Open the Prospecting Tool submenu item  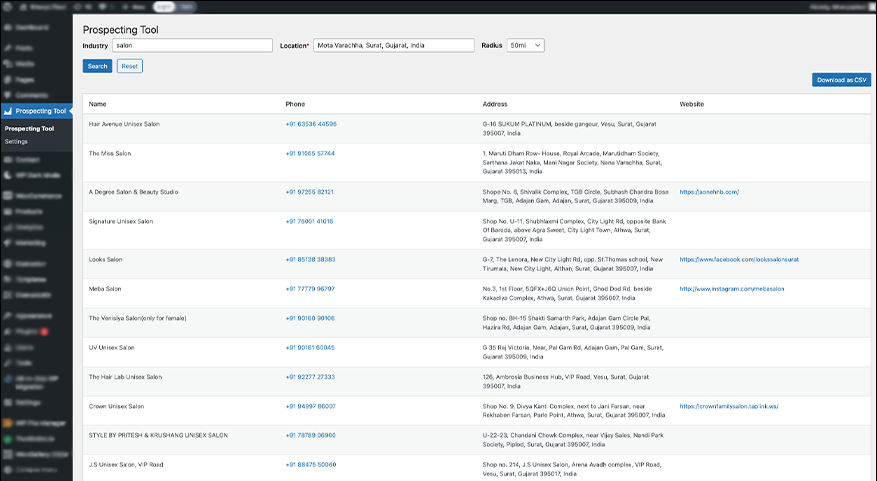pyautogui.click(x=29, y=129)
